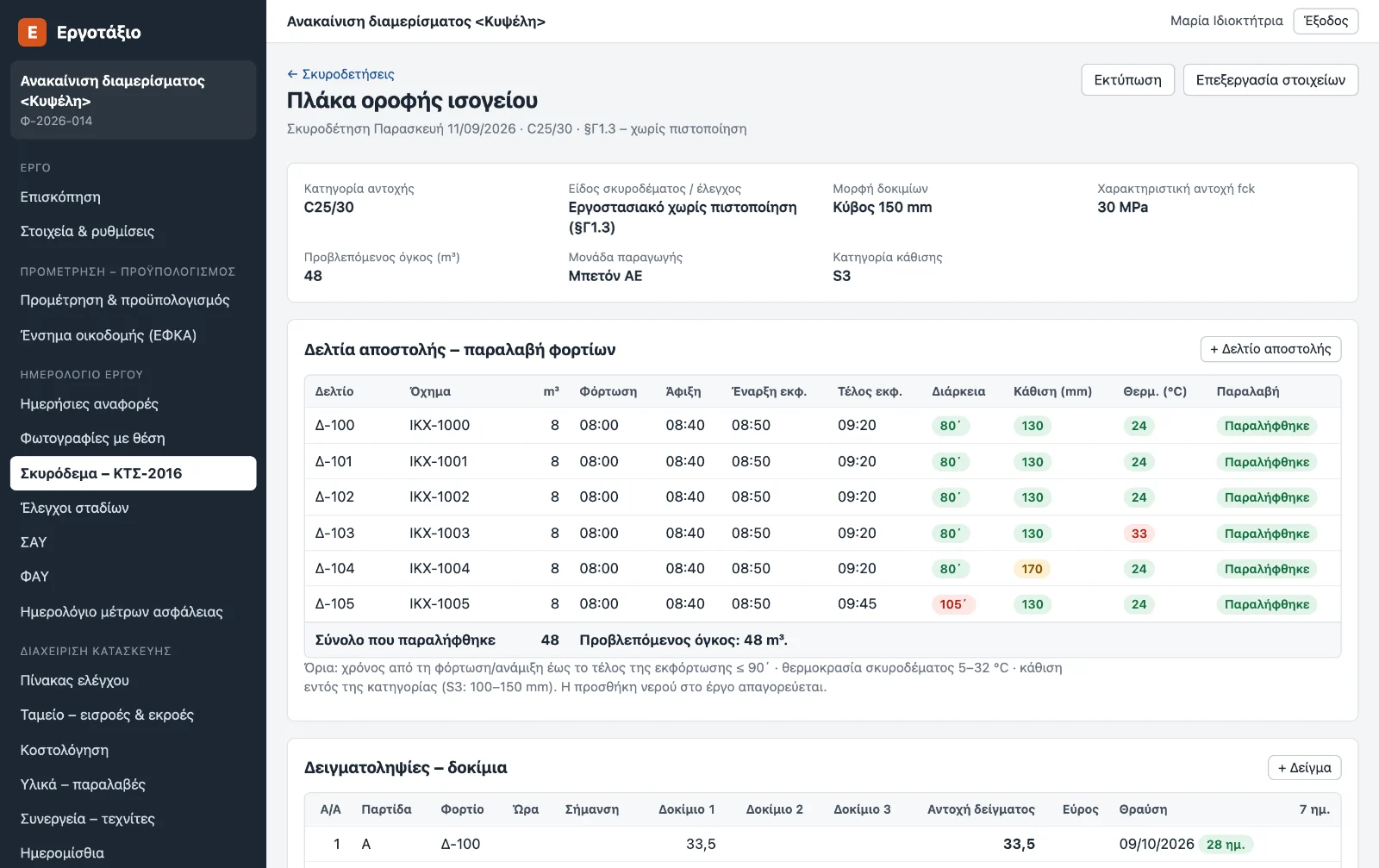Open Ένσημα οικοδομής (ΕΦΚΑ)
The image size is (1379, 868).
pyautogui.click(x=133, y=335)
